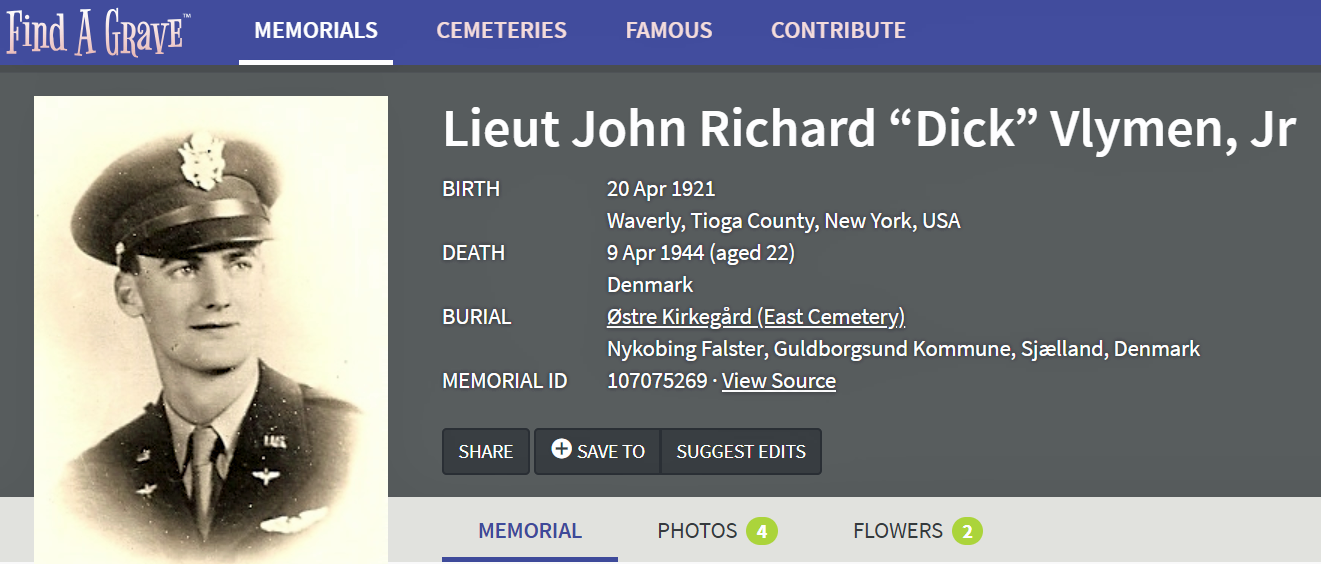
Task: Open the Memorials navigation menu
Action: (316, 31)
